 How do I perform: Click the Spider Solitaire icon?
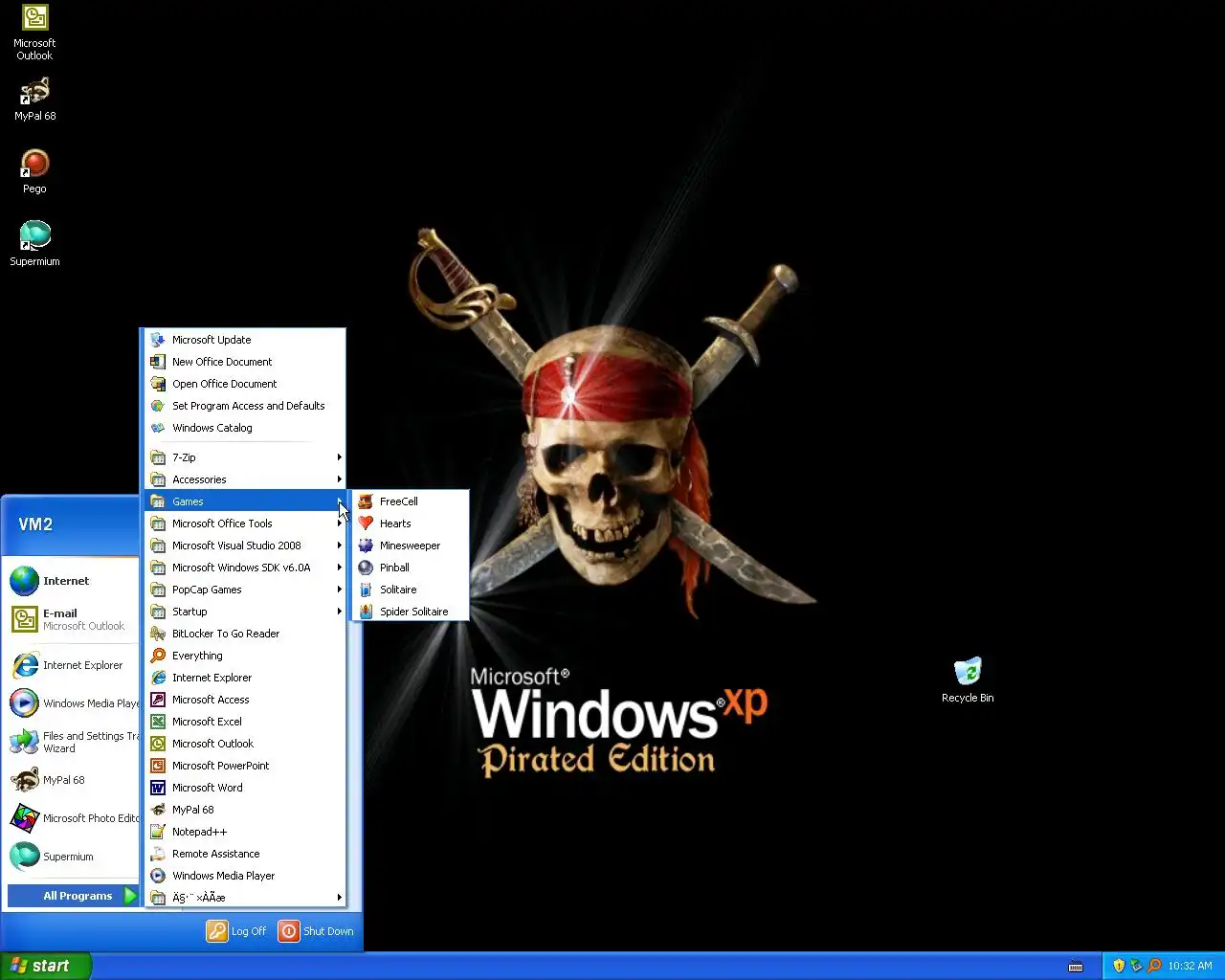(x=366, y=612)
